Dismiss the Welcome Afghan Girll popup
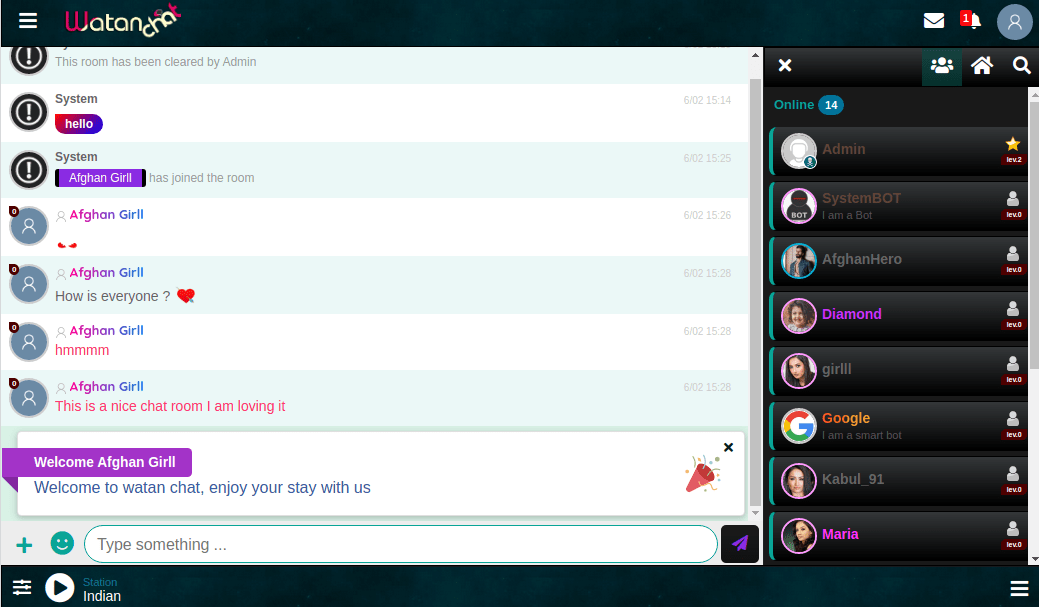The height and width of the screenshot is (607, 1039). (x=728, y=447)
